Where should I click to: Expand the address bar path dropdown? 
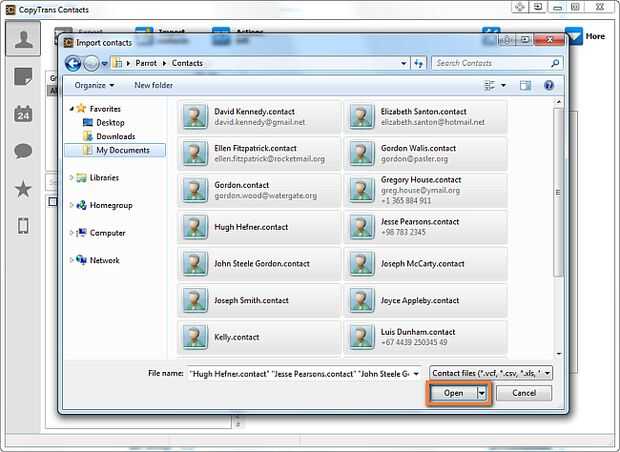click(403, 63)
